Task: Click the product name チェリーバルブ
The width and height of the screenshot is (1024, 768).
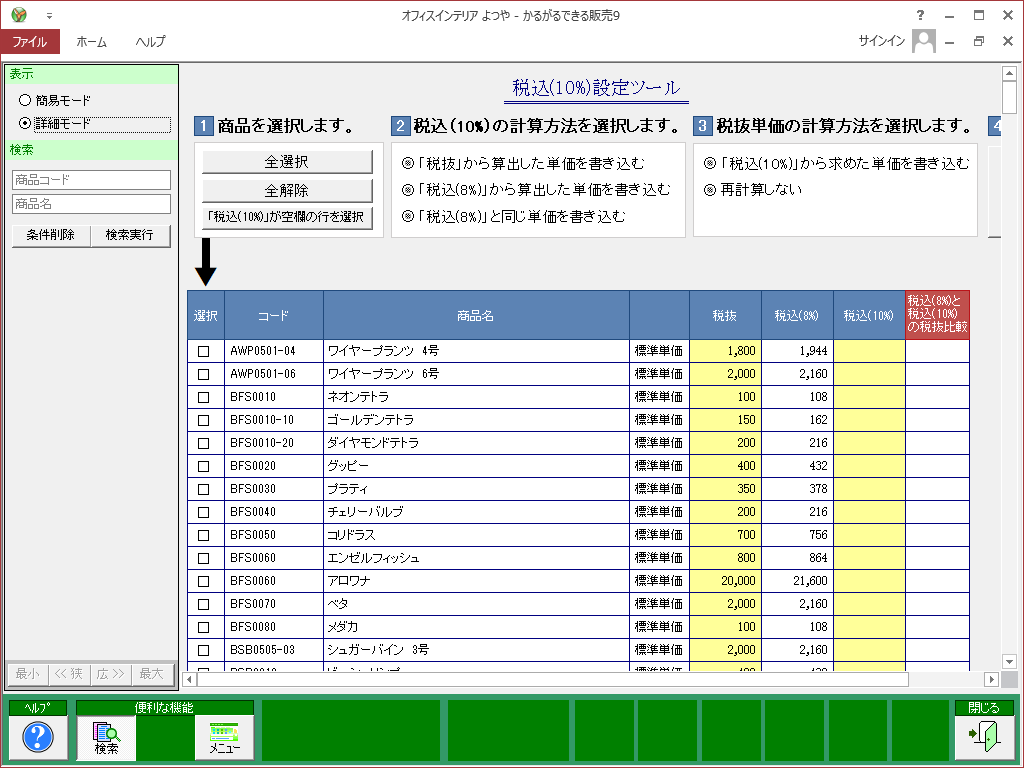Action: pos(365,512)
